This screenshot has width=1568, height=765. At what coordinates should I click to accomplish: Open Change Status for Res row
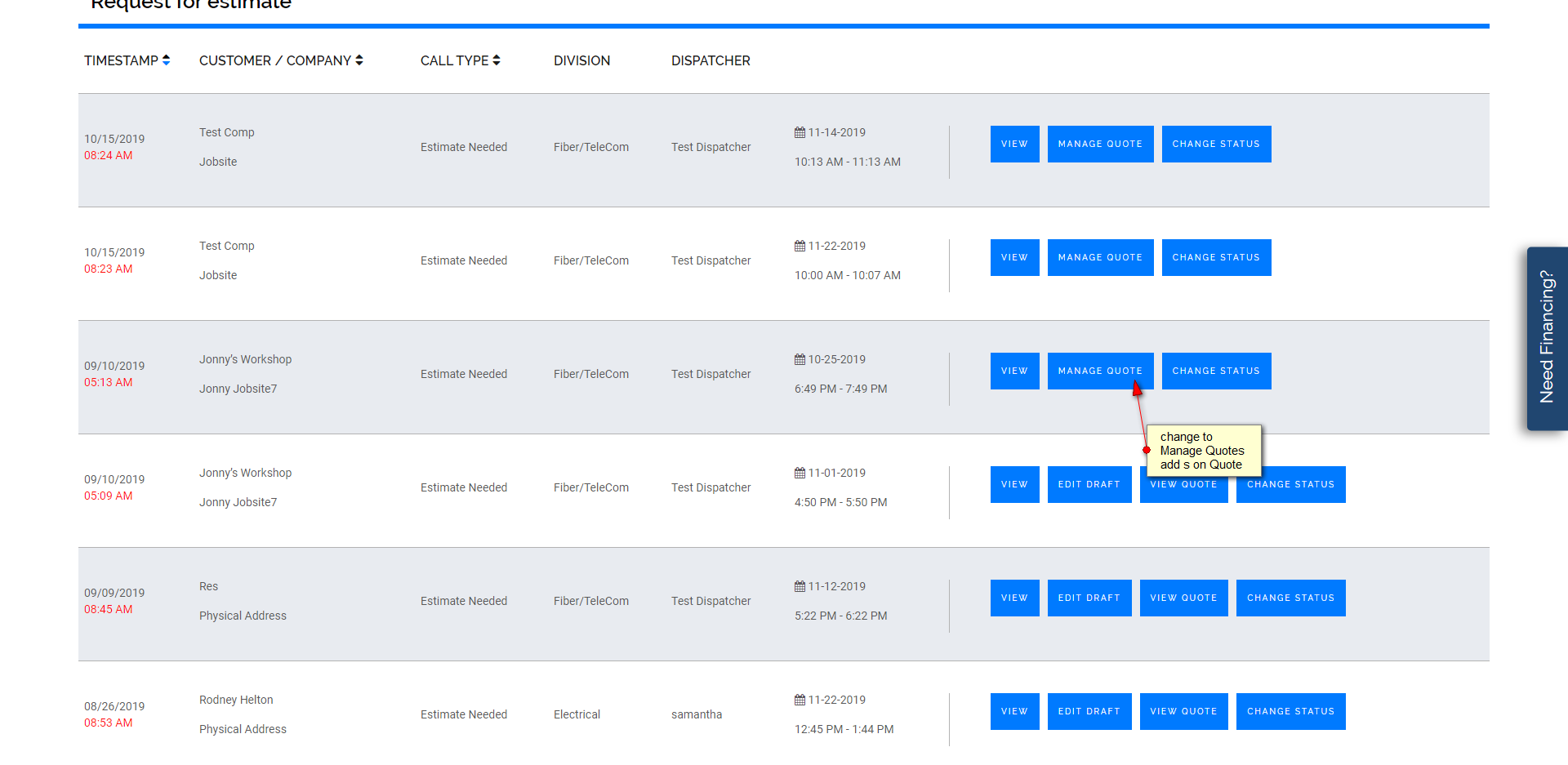[x=1290, y=598]
